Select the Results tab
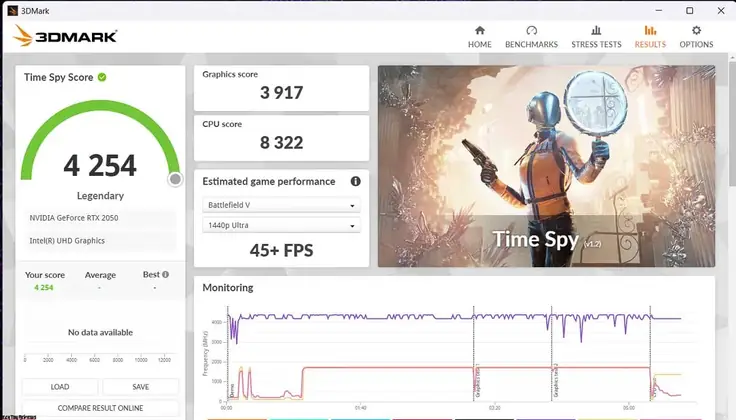This screenshot has height=420, width=736. point(650,37)
